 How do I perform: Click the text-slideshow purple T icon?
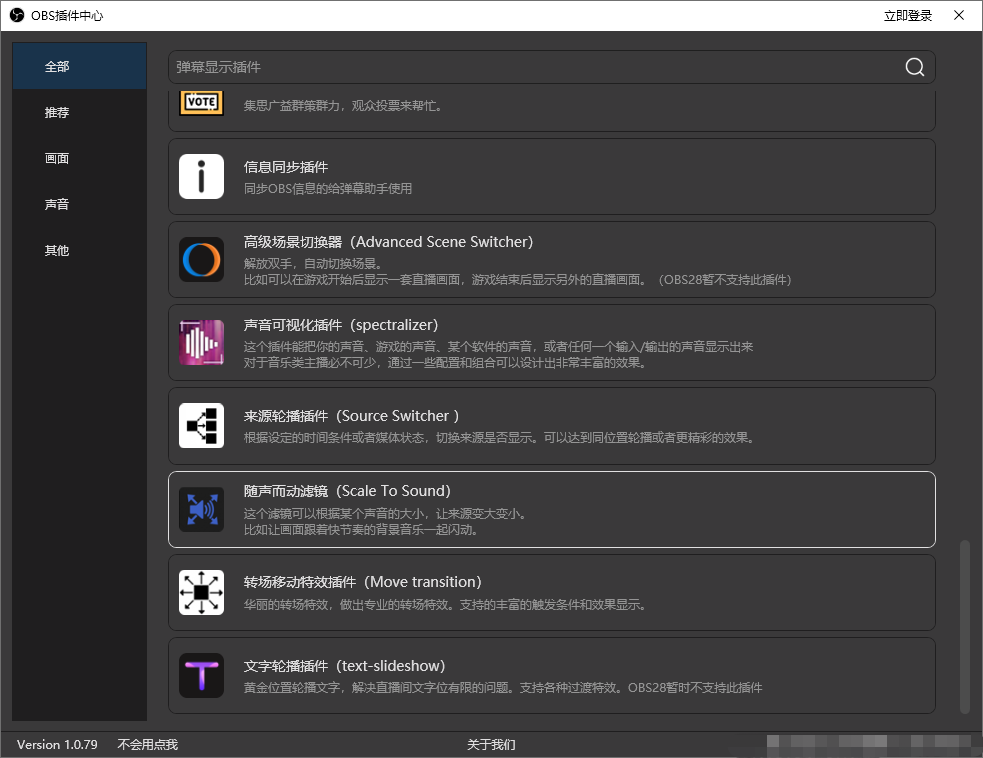pyautogui.click(x=201, y=675)
